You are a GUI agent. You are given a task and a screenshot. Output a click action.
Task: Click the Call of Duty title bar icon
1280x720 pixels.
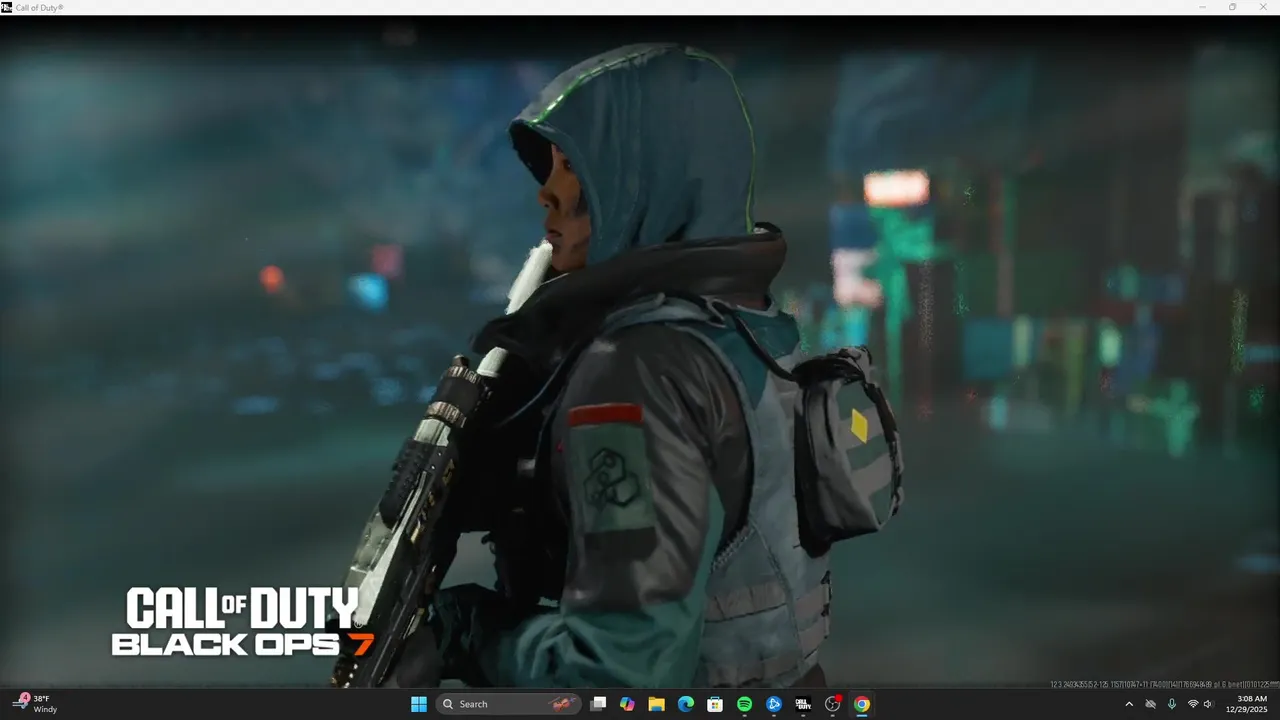click(x=6, y=7)
